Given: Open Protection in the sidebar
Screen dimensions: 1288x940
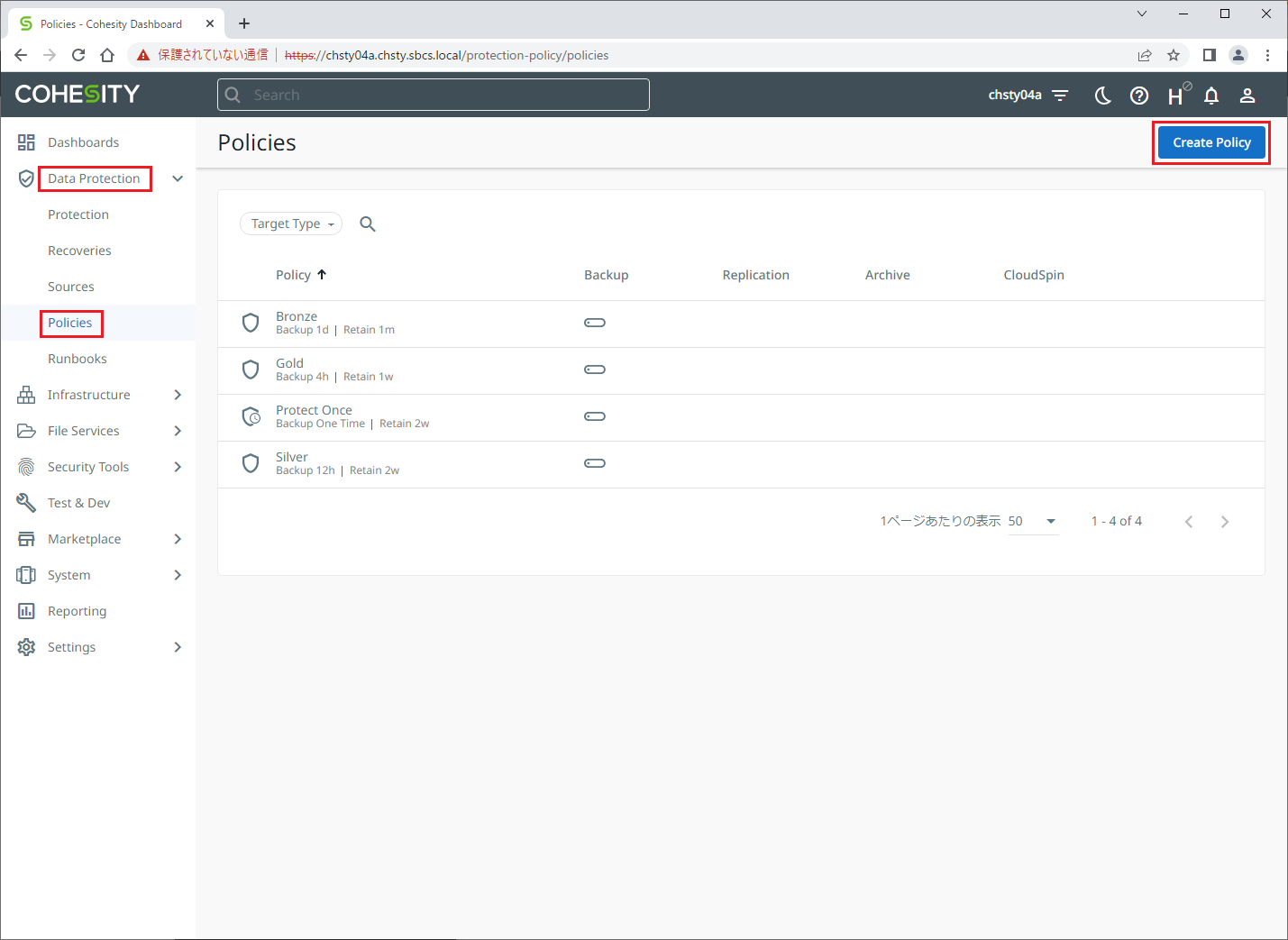Looking at the screenshot, I should click(x=78, y=214).
